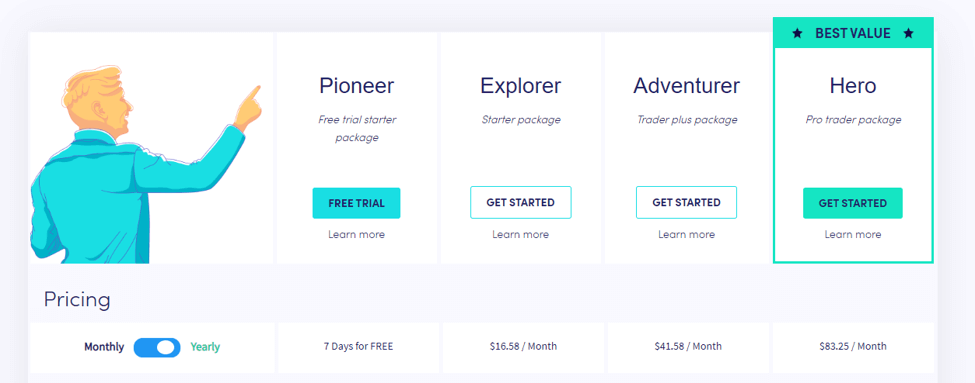975x383 pixels.
Task: Click the 7 Days for FREE cell
Action: [x=358, y=347]
